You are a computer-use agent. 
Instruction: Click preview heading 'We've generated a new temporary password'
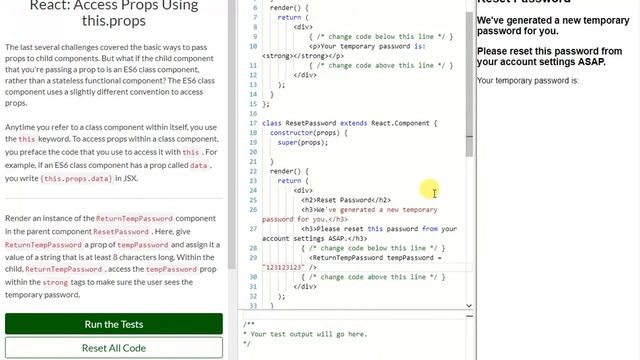click(553, 25)
